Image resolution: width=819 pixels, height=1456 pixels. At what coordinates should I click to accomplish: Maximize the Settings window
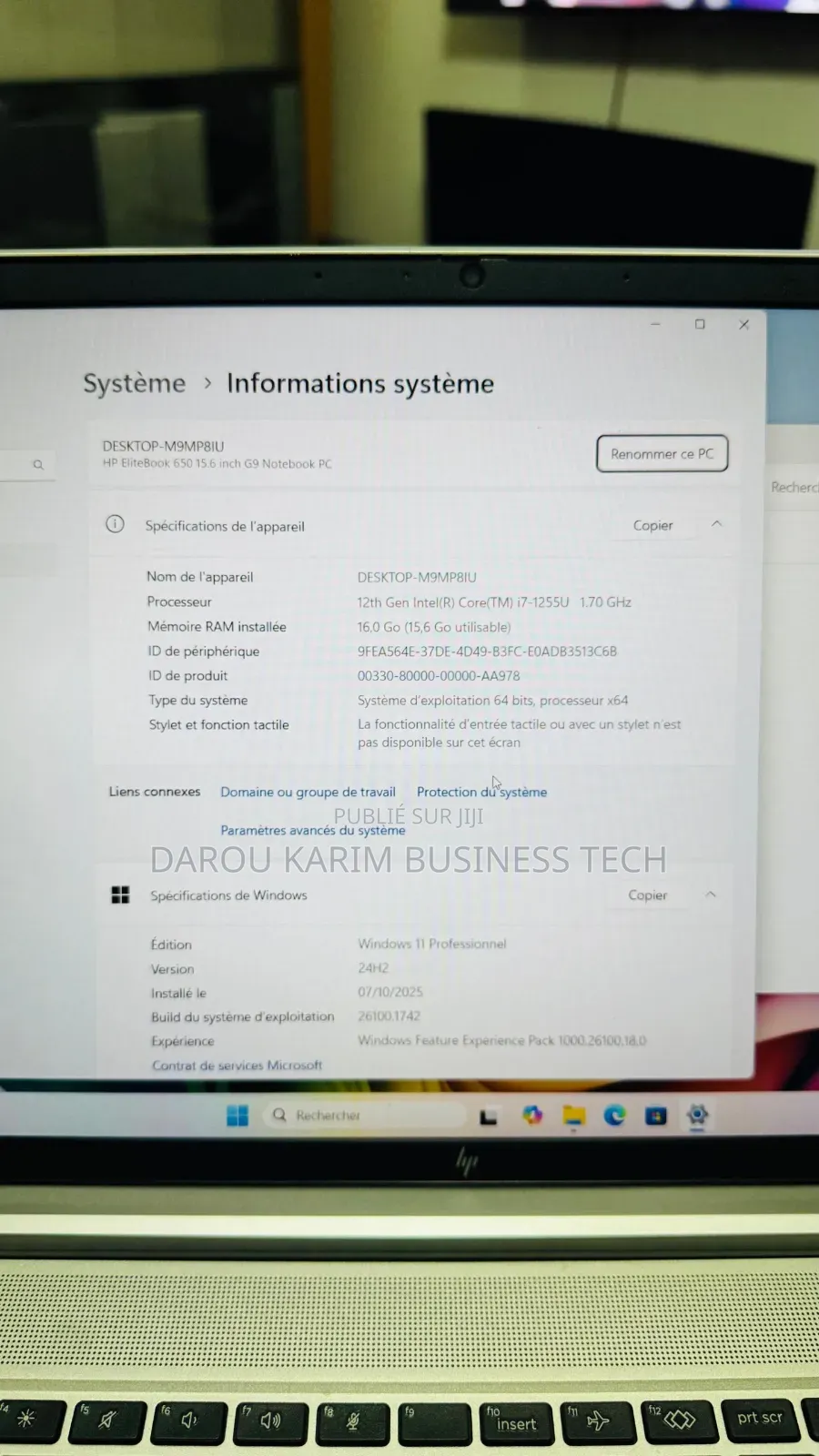coord(700,324)
